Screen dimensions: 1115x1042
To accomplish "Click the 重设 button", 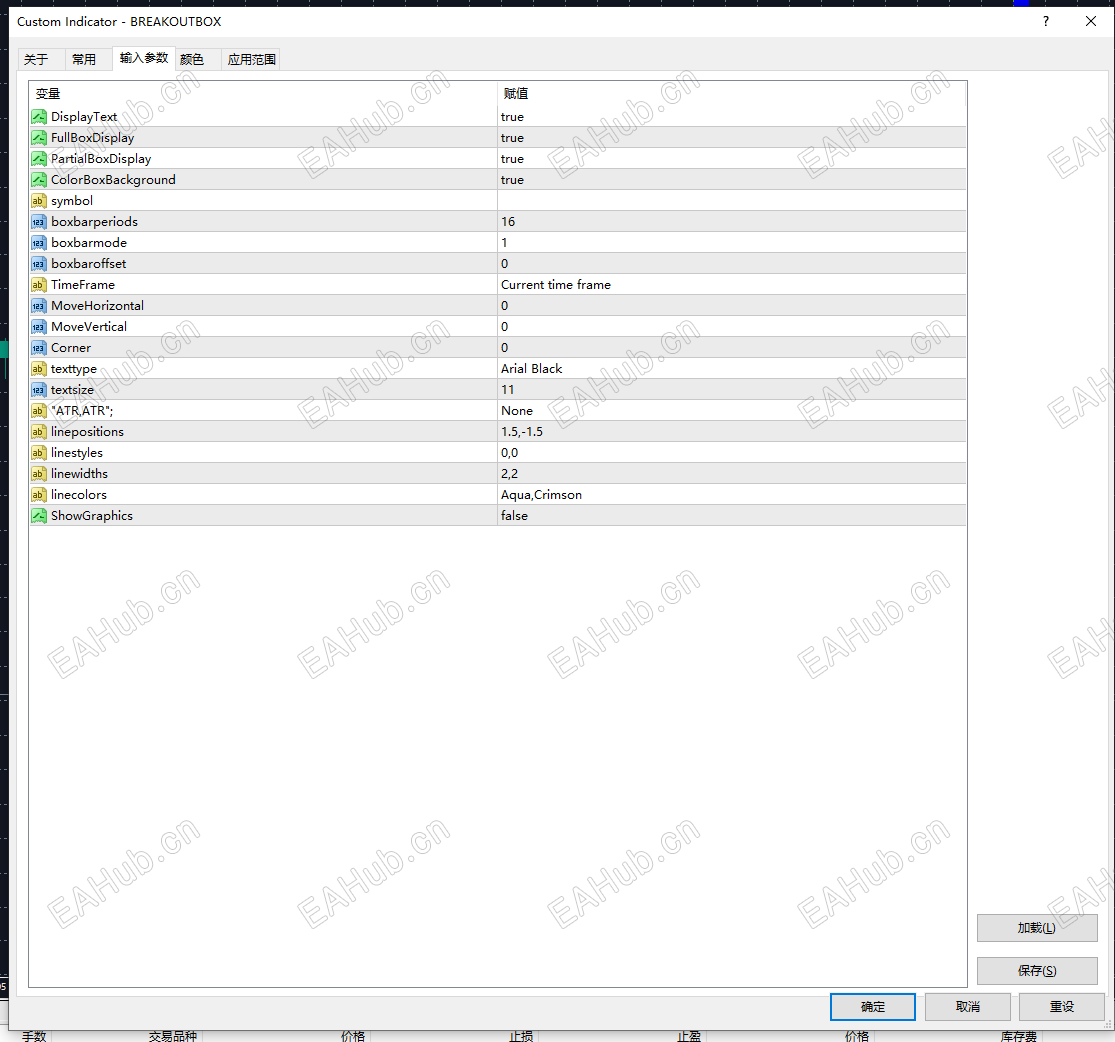I will pyautogui.click(x=1062, y=1006).
